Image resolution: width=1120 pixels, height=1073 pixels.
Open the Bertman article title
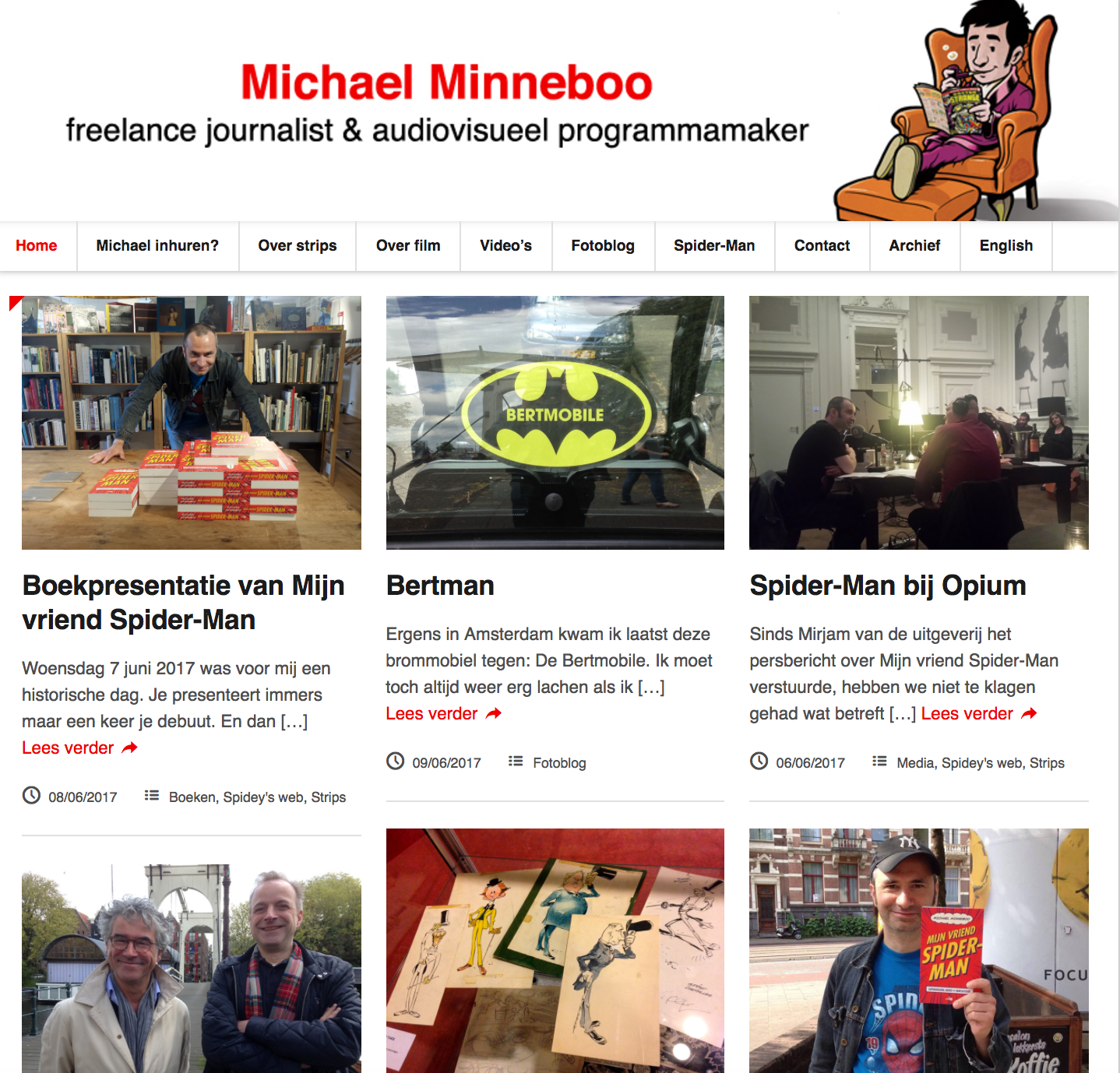[440, 586]
